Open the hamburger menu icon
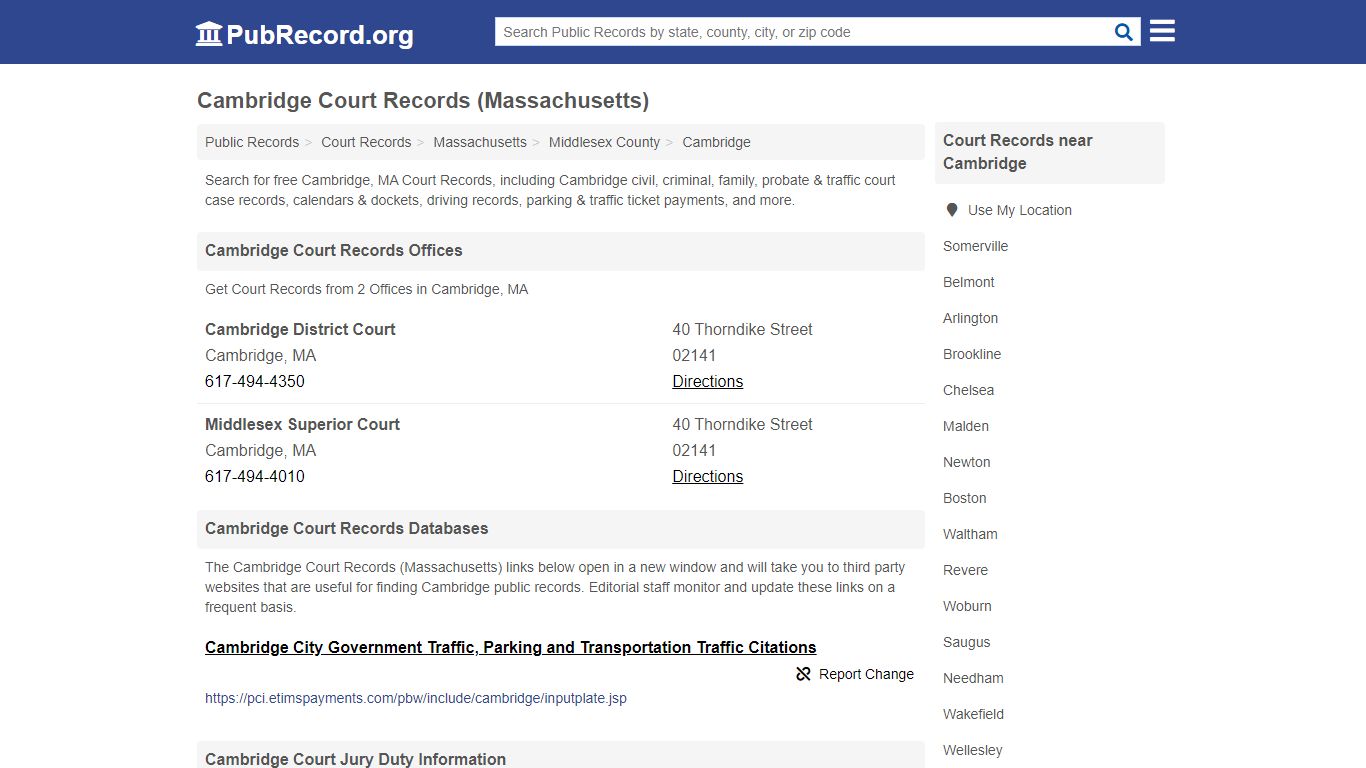The width and height of the screenshot is (1366, 768). (1162, 31)
